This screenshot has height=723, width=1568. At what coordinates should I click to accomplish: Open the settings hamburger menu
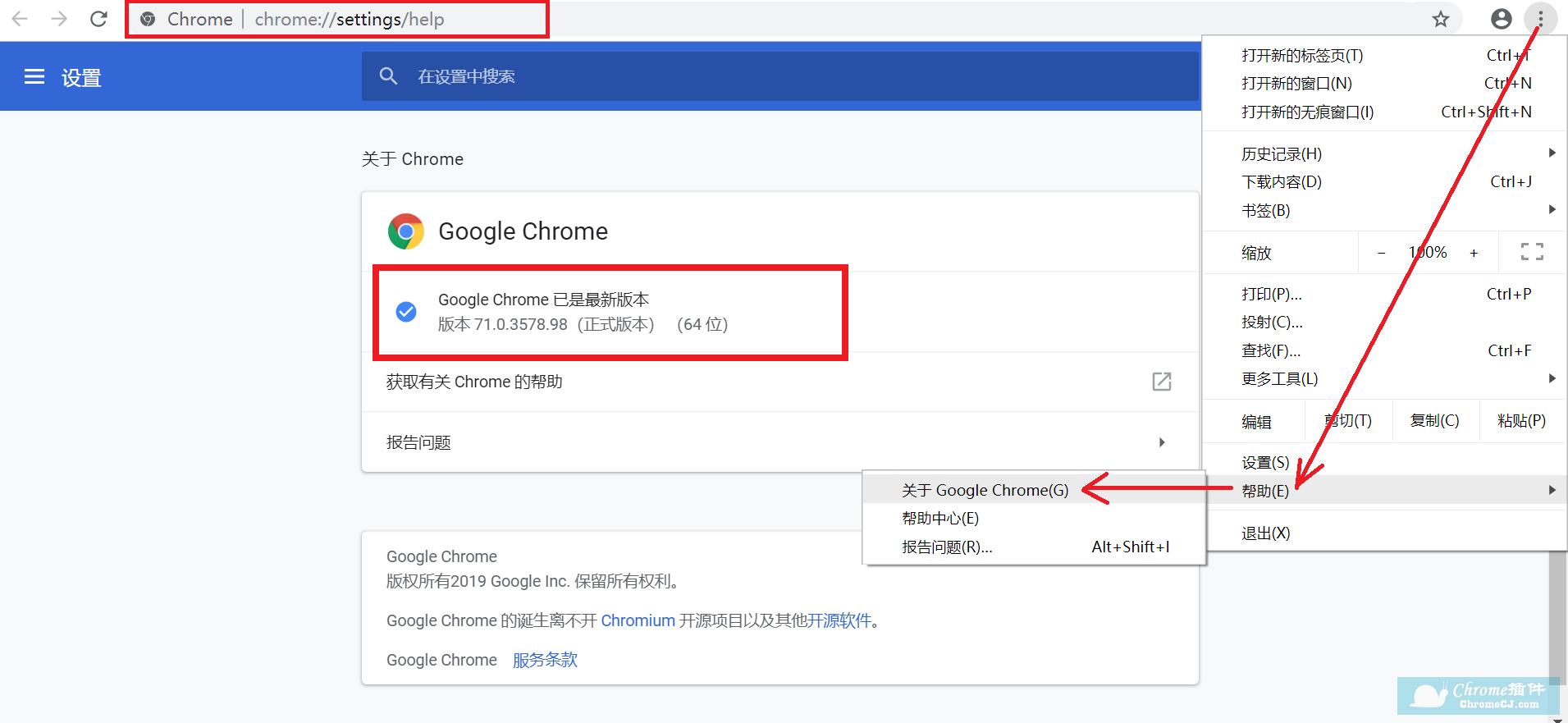click(34, 77)
